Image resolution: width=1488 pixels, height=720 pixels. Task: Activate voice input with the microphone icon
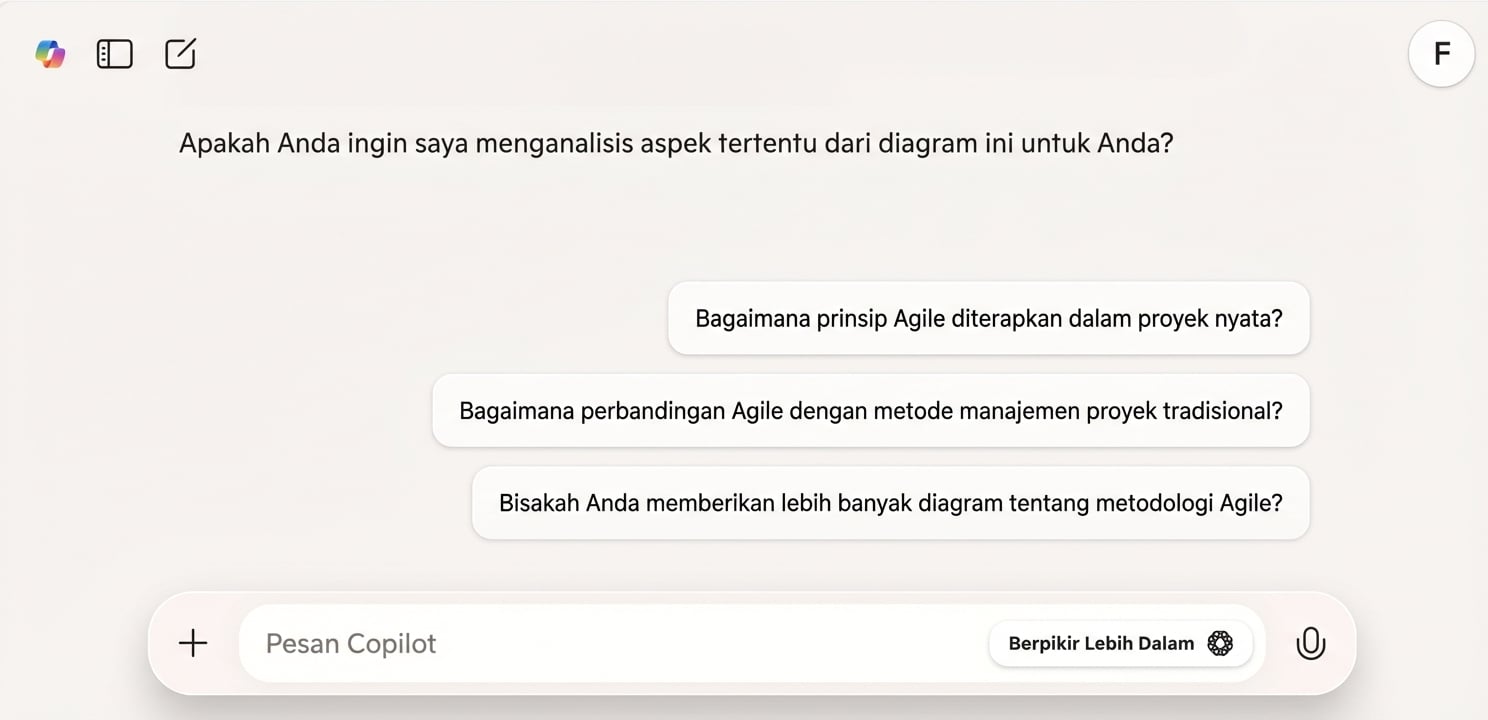[x=1311, y=643]
